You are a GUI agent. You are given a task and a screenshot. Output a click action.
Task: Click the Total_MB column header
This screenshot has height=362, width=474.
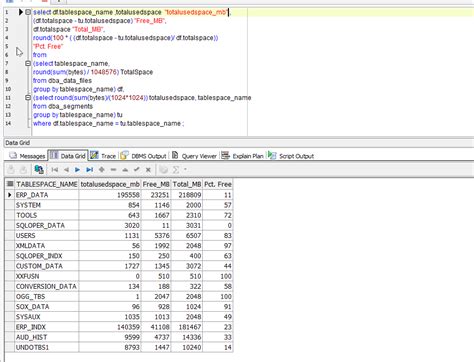[x=187, y=184]
